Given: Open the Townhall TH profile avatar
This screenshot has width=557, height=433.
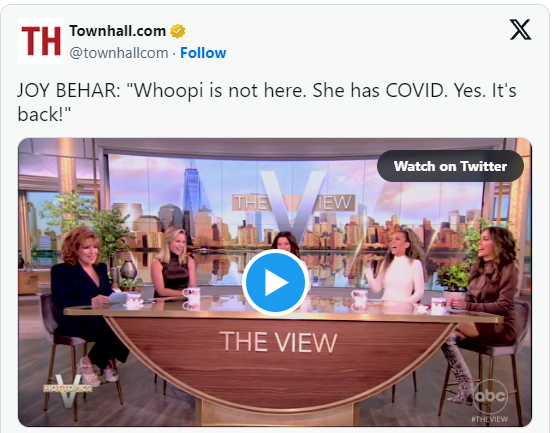Looking at the screenshot, I should click(x=41, y=41).
